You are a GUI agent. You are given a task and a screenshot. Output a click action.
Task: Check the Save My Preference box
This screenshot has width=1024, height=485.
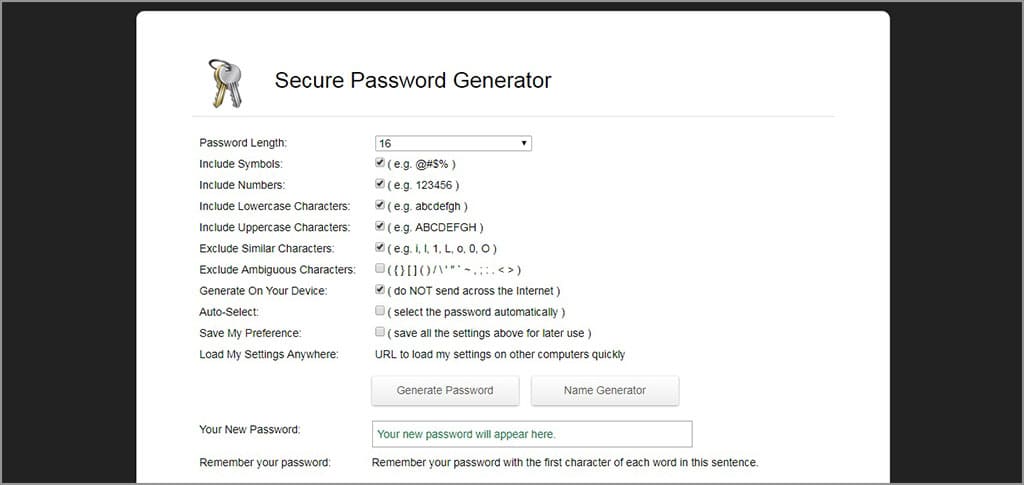click(x=380, y=332)
